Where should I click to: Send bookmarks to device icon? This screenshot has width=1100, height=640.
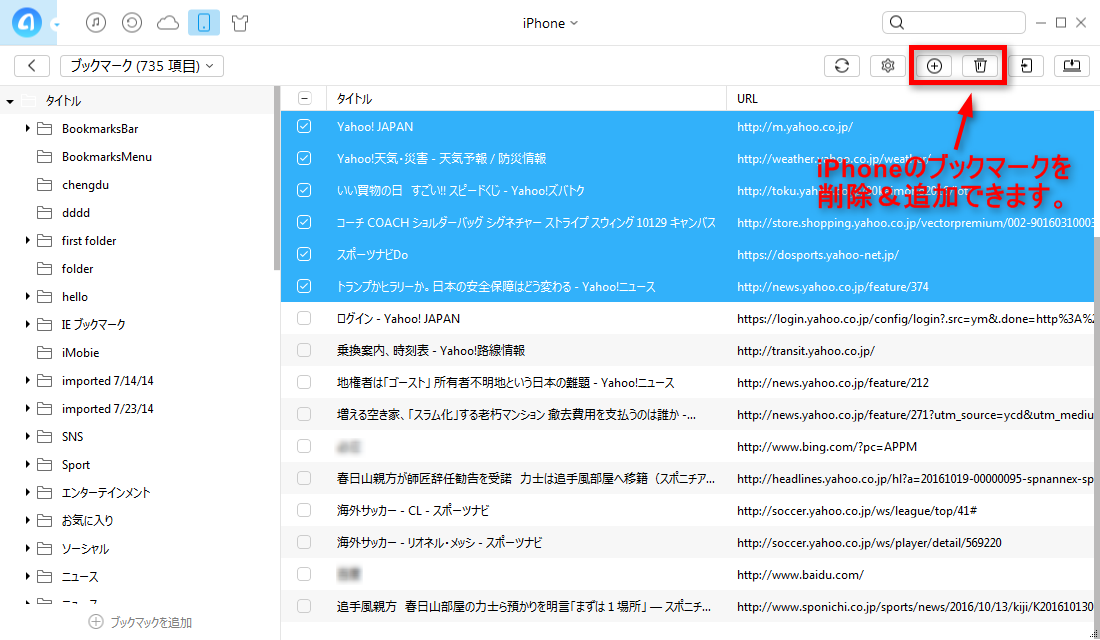[1026, 65]
